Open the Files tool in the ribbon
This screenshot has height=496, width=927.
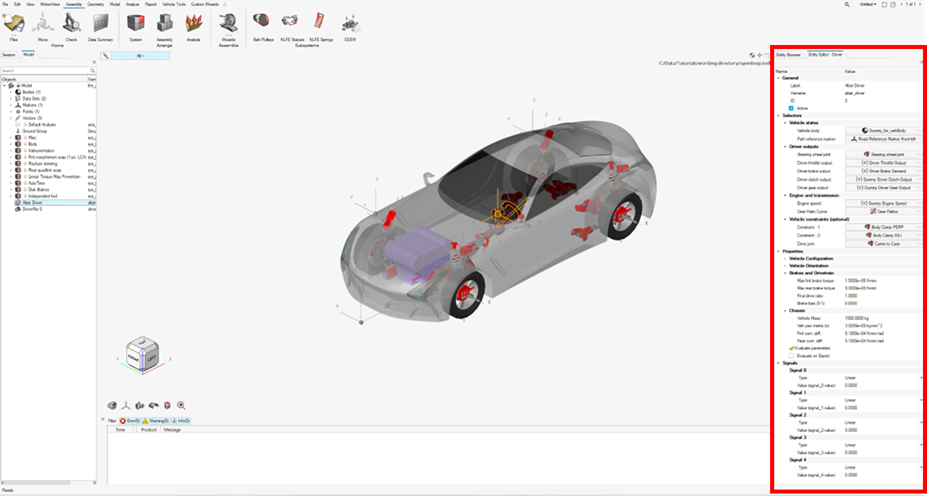coord(13,24)
